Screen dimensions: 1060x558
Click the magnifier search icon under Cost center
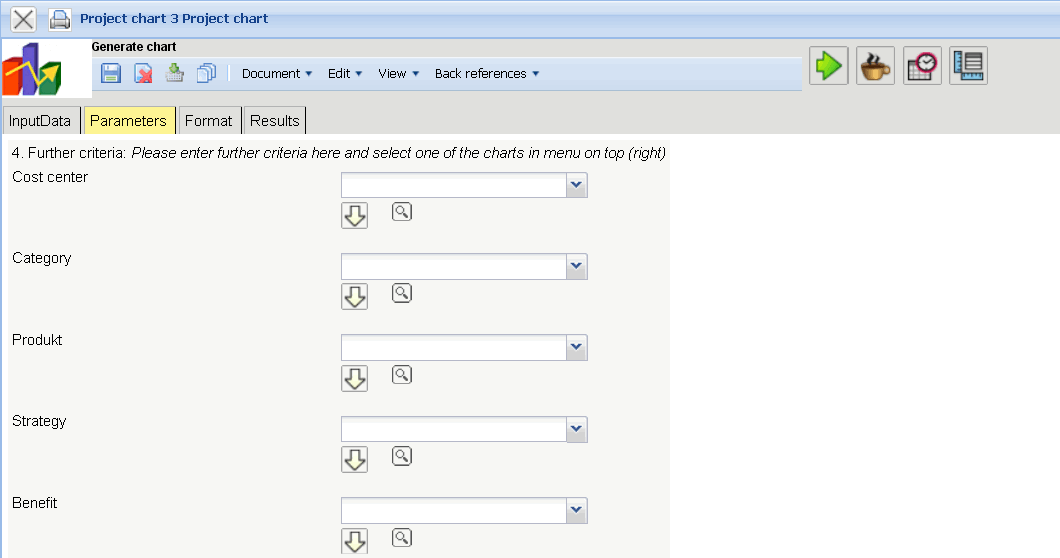point(402,212)
